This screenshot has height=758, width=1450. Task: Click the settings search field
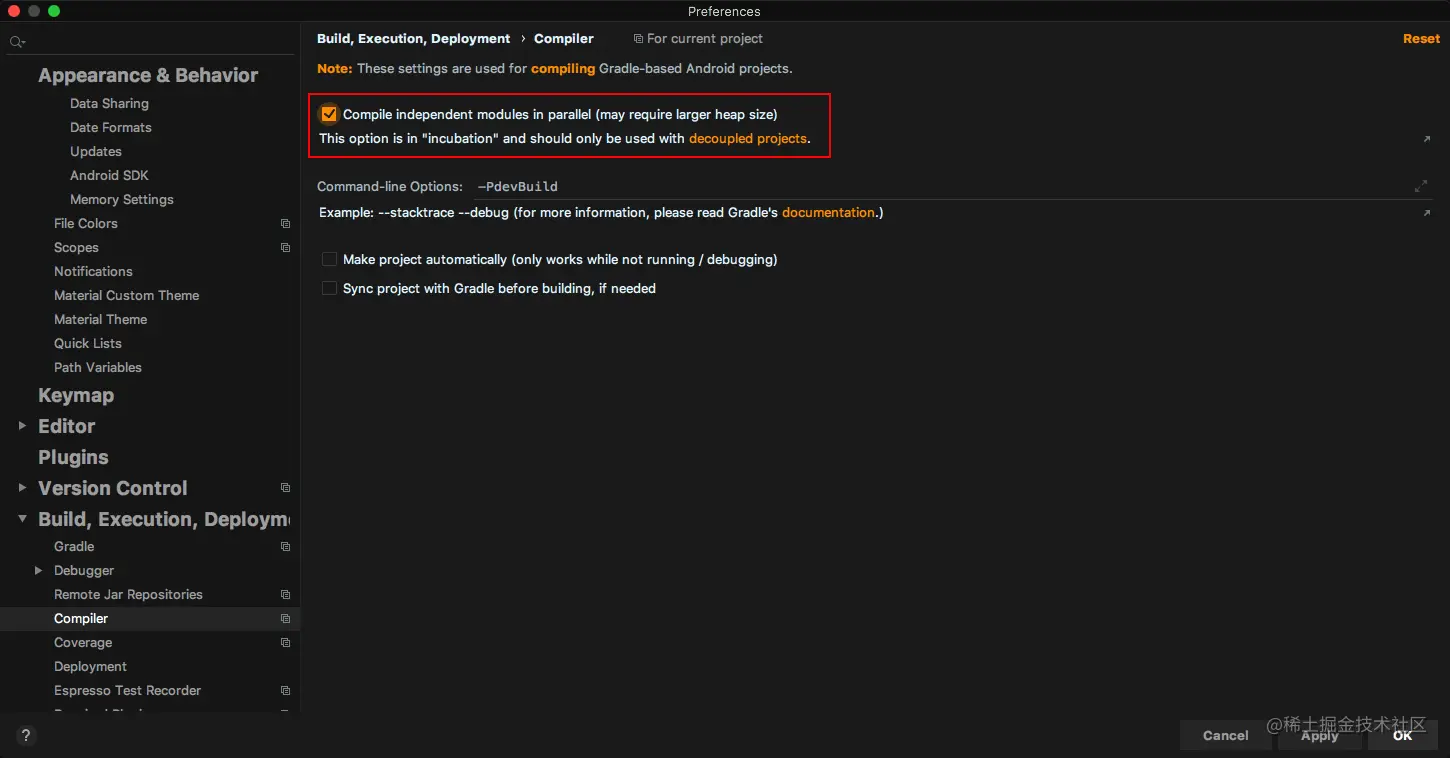150,42
